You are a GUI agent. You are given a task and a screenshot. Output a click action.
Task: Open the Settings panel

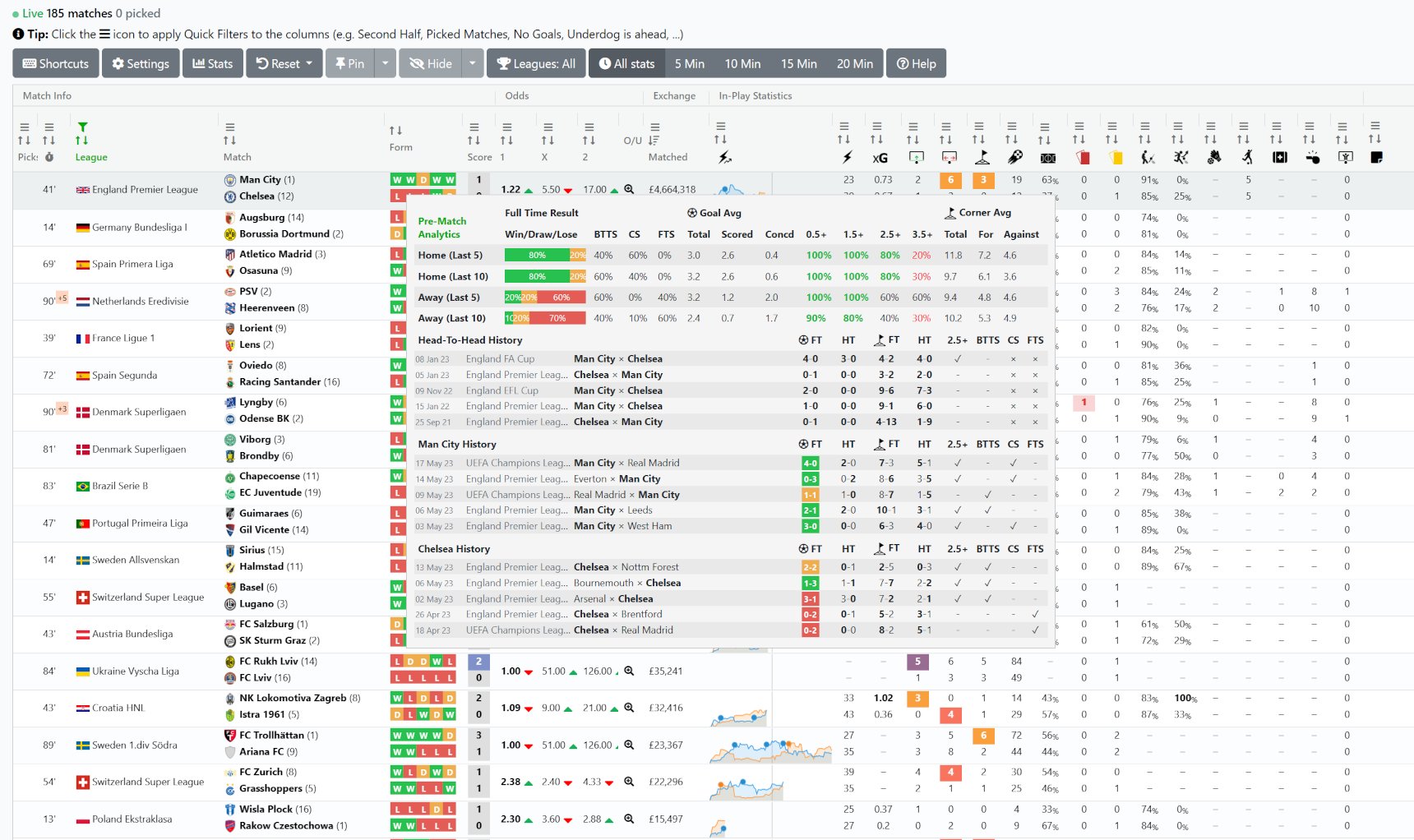141,63
